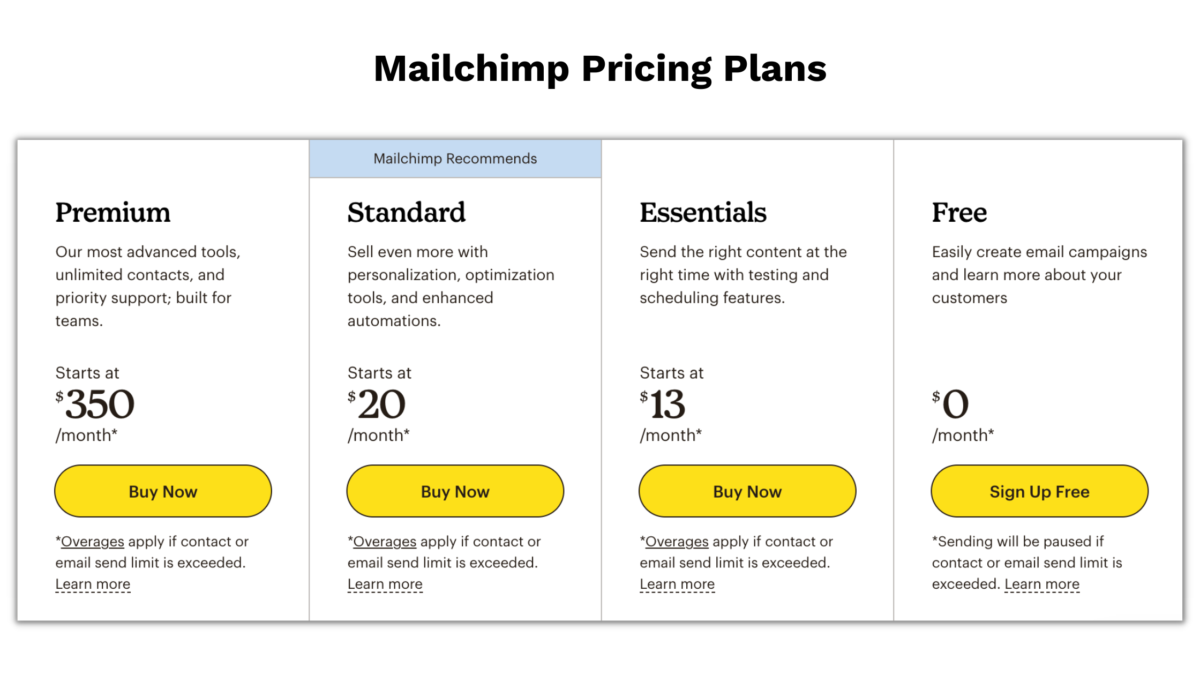Click Learn more under the Standard plan
Image resolution: width=1200 pixels, height=675 pixels.
[384, 583]
